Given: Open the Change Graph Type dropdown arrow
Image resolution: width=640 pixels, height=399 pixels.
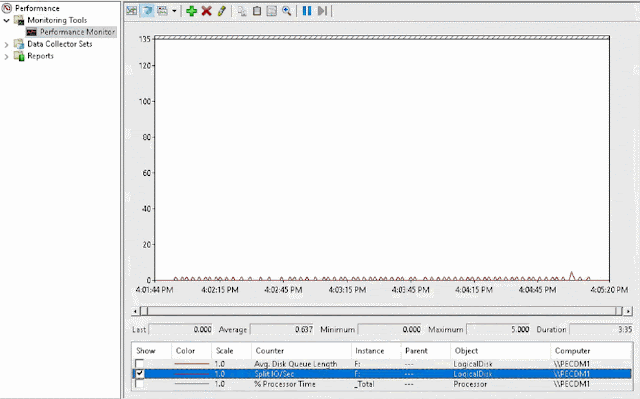Looking at the screenshot, I should [174, 11].
